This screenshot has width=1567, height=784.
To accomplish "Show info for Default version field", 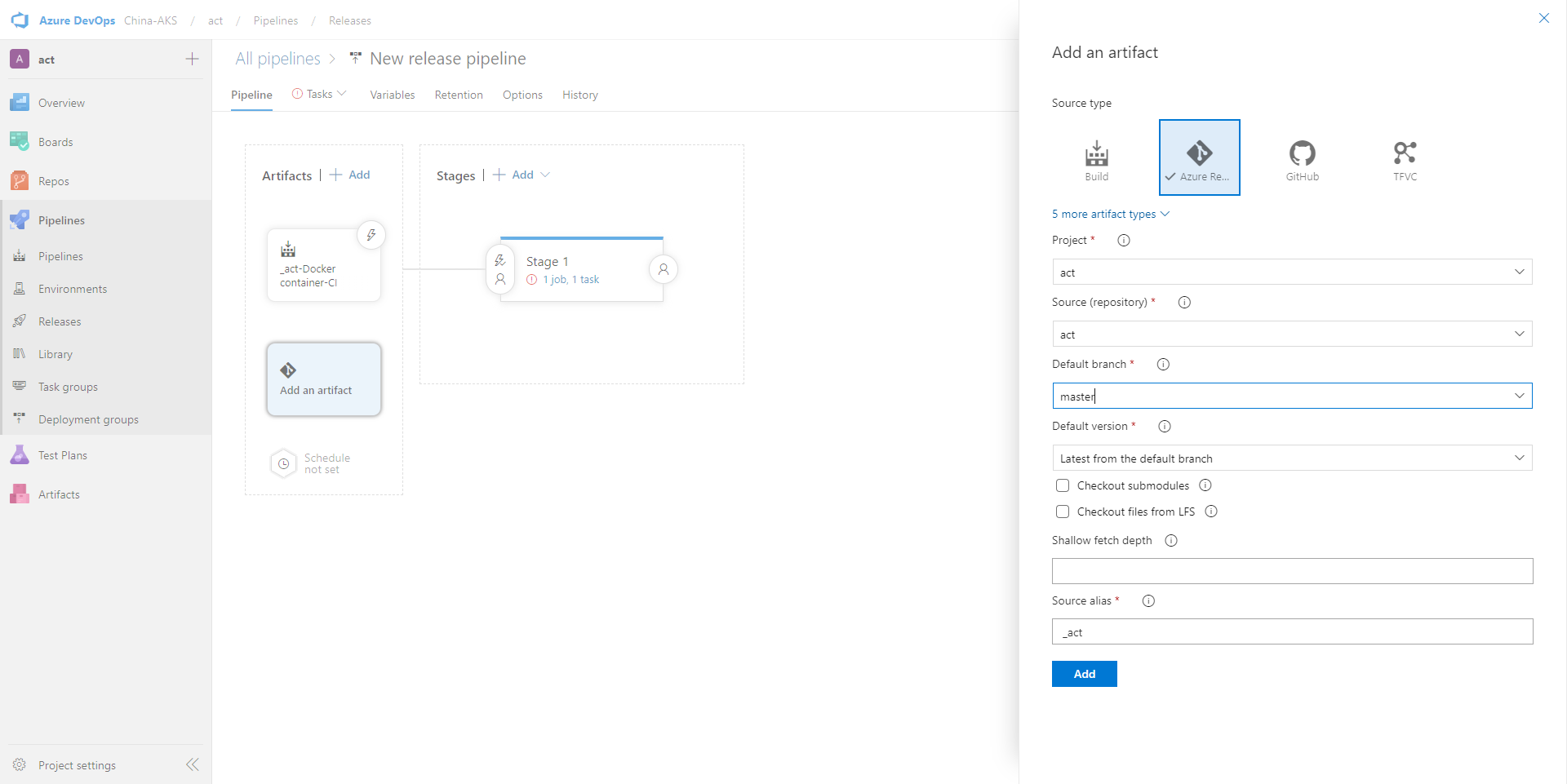I will click(x=1165, y=426).
